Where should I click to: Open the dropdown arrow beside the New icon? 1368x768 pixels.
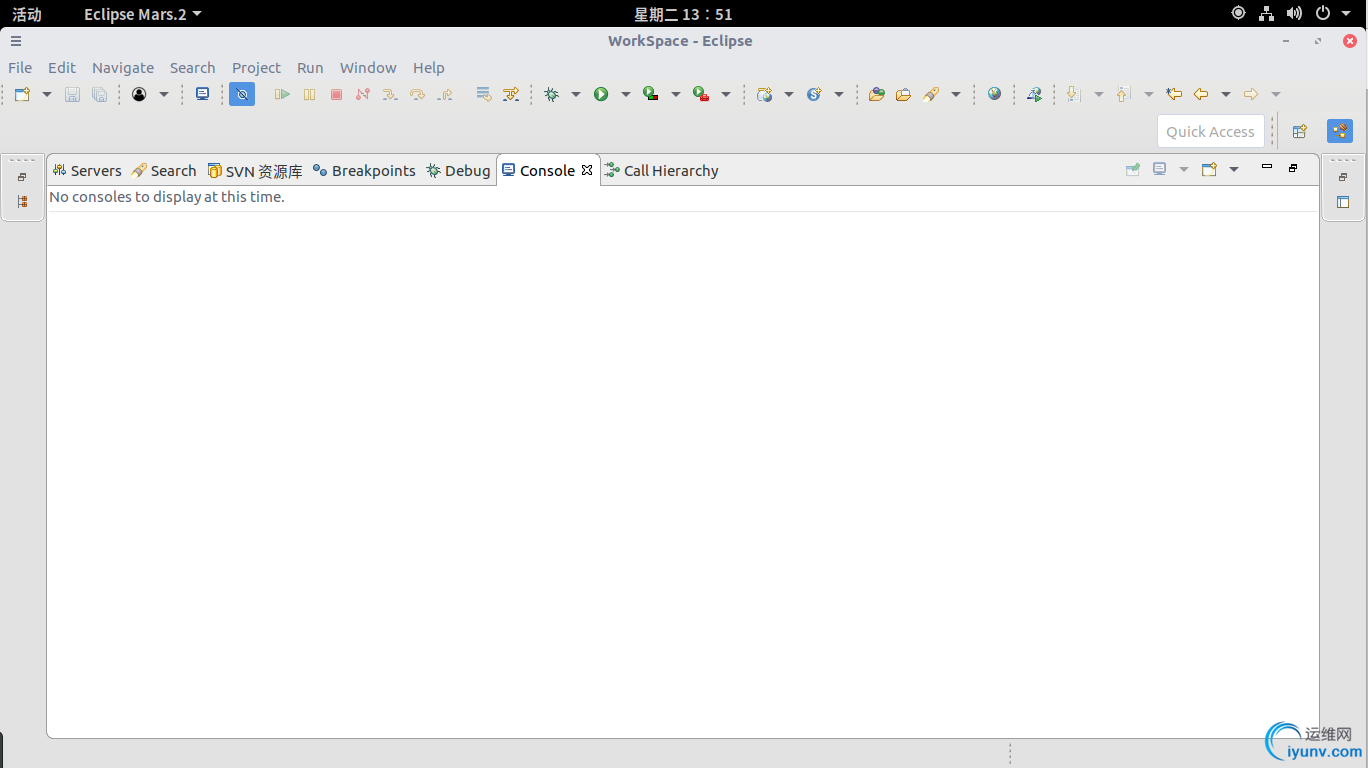pos(46,94)
